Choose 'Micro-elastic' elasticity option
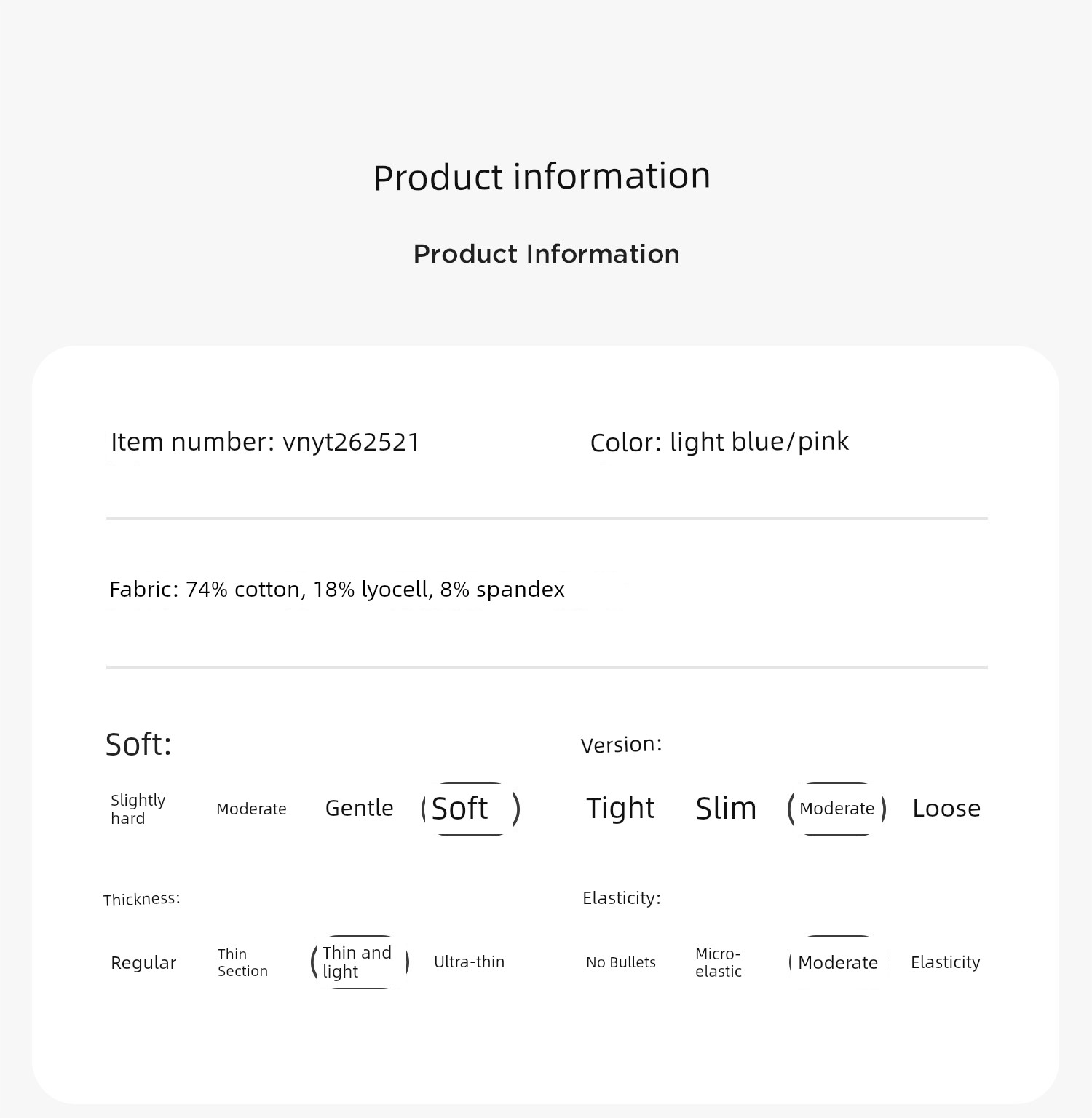This screenshot has width=1092, height=1118. click(719, 962)
